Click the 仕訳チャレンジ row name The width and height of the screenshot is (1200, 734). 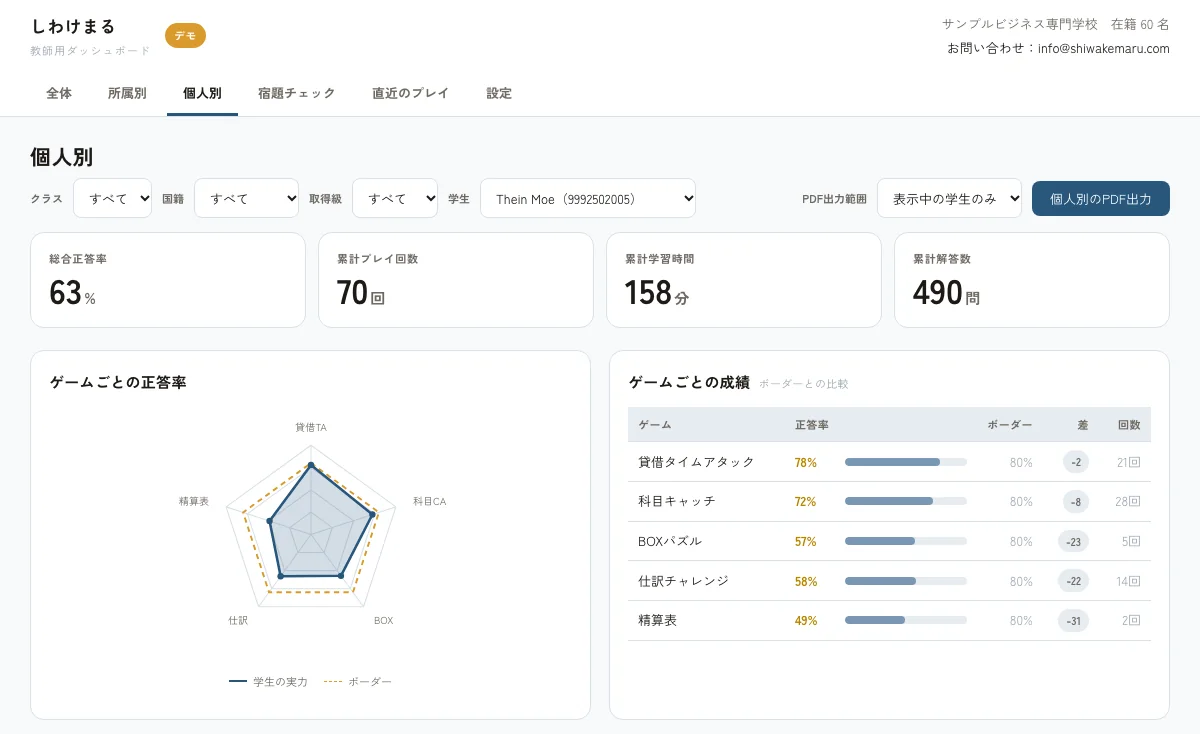(683, 581)
